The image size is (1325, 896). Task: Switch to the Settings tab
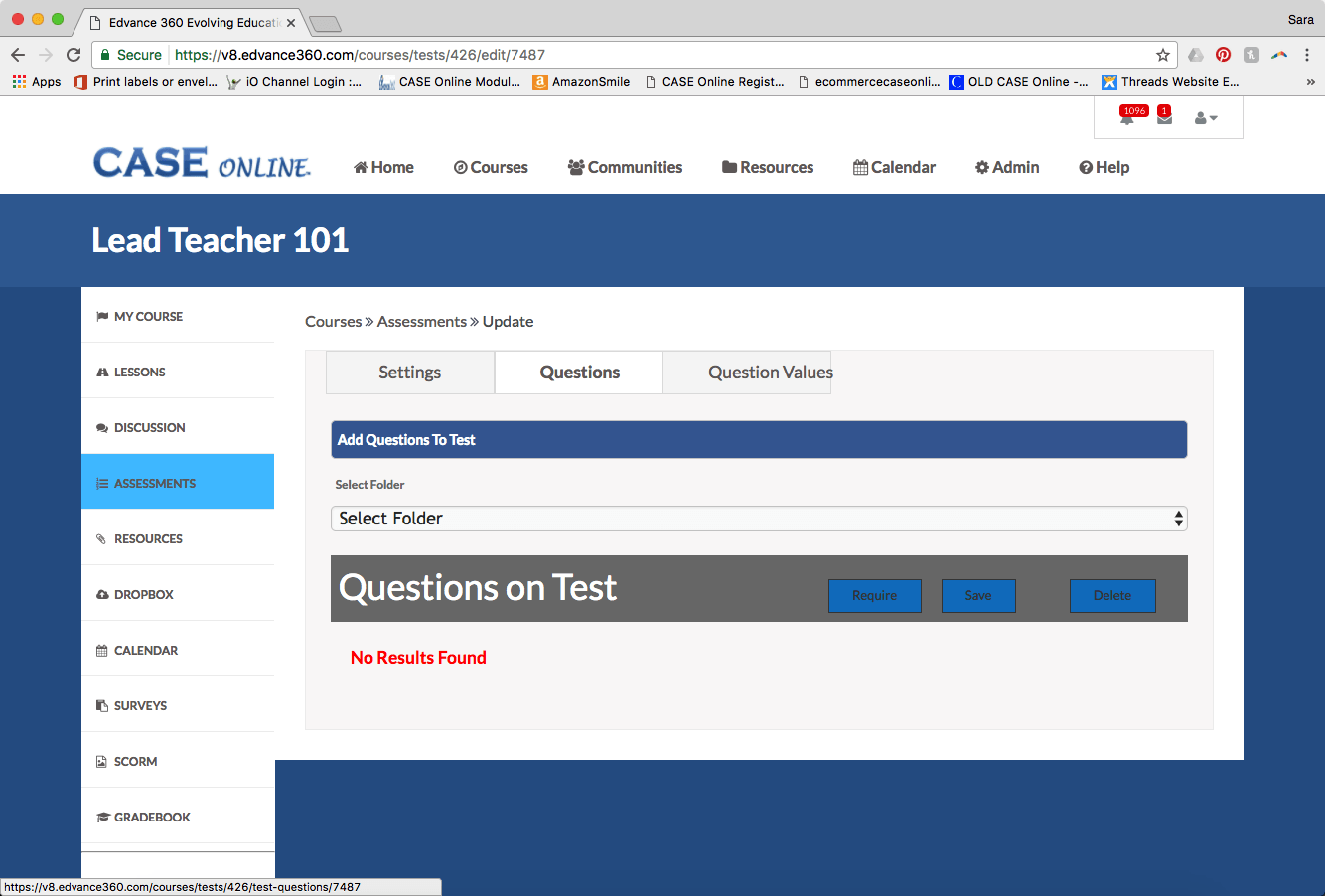(x=409, y=373)
